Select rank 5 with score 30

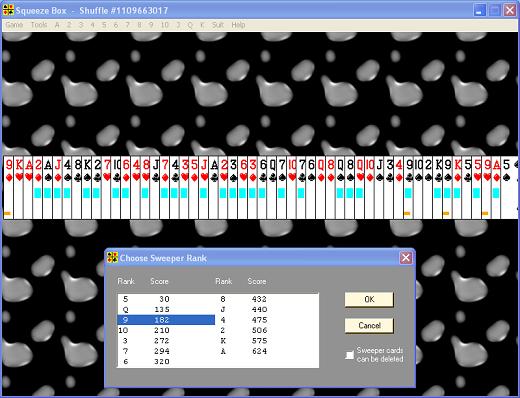tap(166, 299)
